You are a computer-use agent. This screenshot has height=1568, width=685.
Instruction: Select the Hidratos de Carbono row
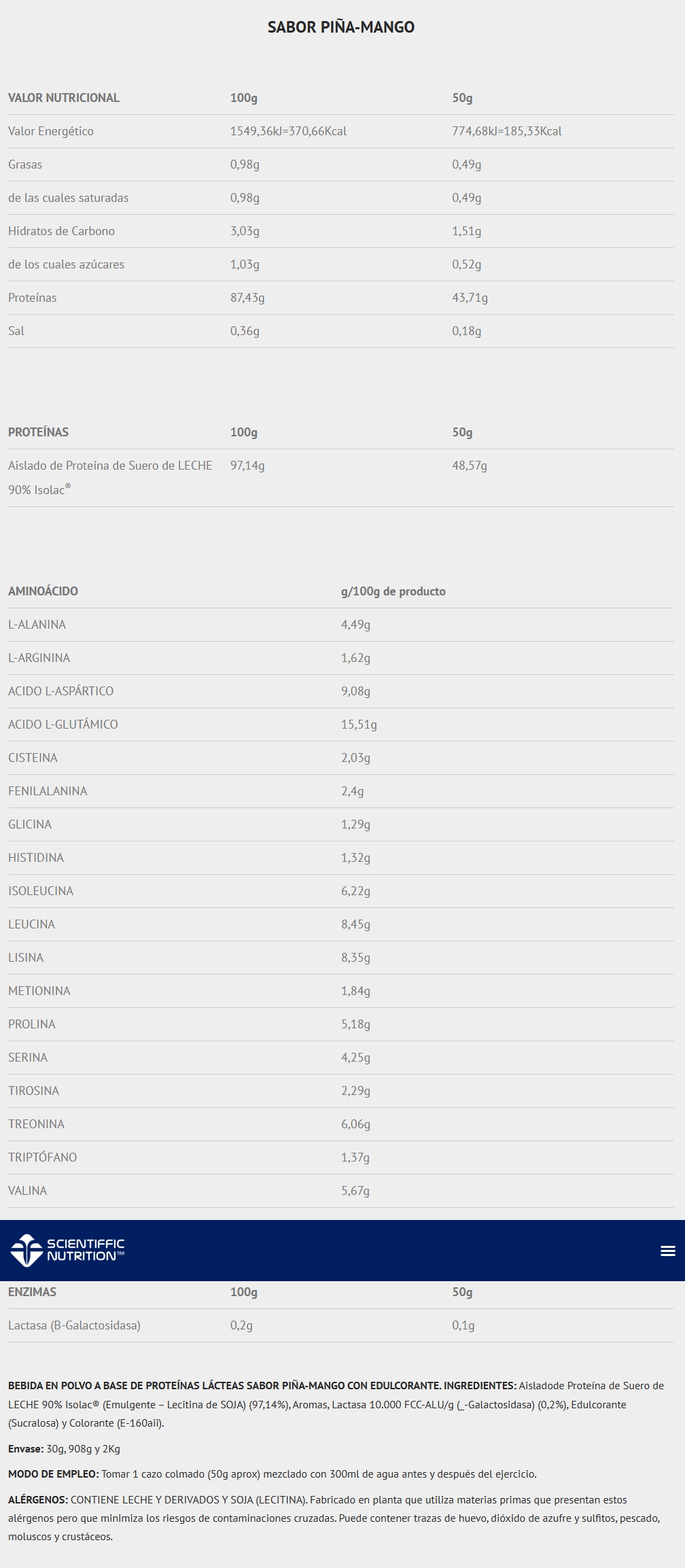click(x=61, y=231)
